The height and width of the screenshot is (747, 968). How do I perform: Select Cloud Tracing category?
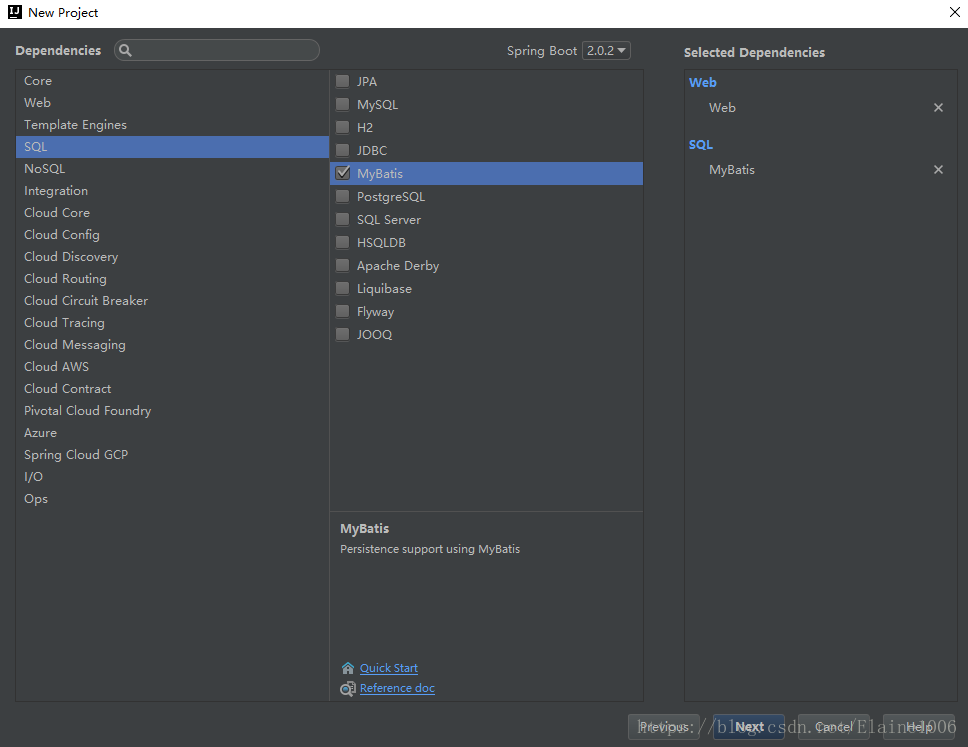(172, 323)
